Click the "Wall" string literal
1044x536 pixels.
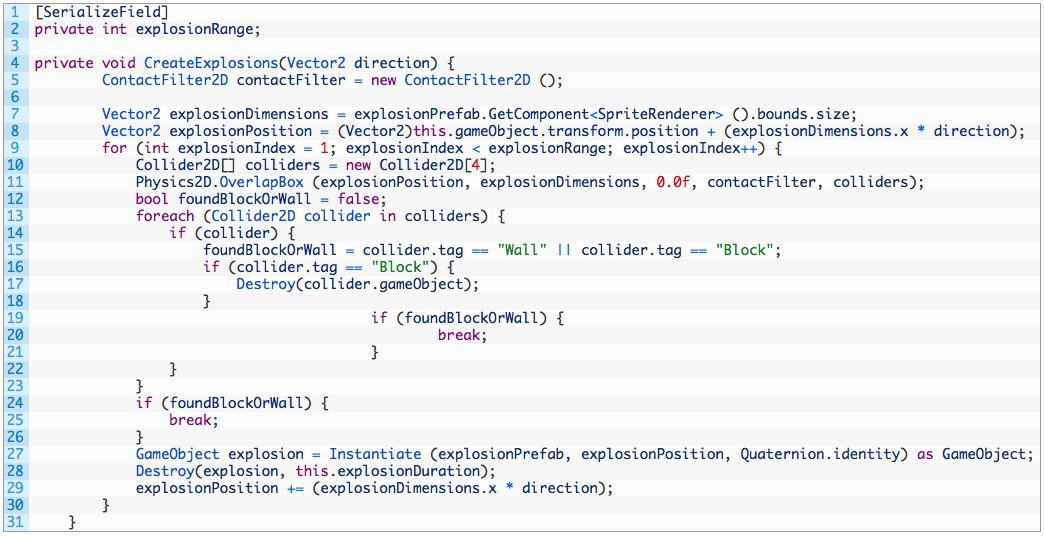coord(522,250)
